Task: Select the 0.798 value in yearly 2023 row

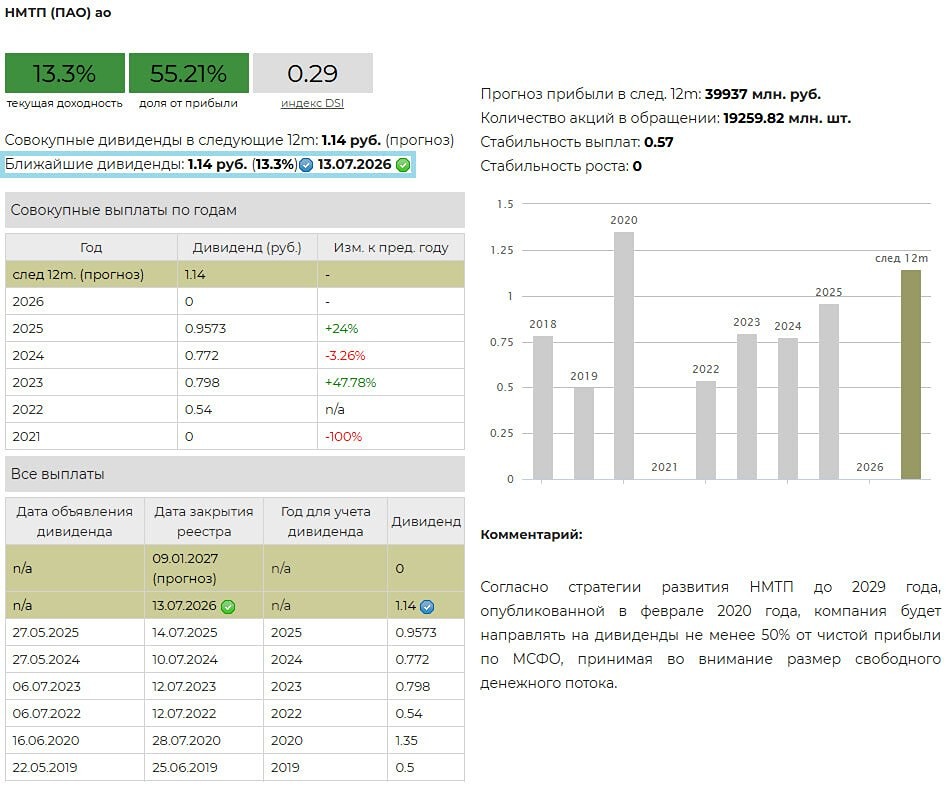Action: pos(202,383)
